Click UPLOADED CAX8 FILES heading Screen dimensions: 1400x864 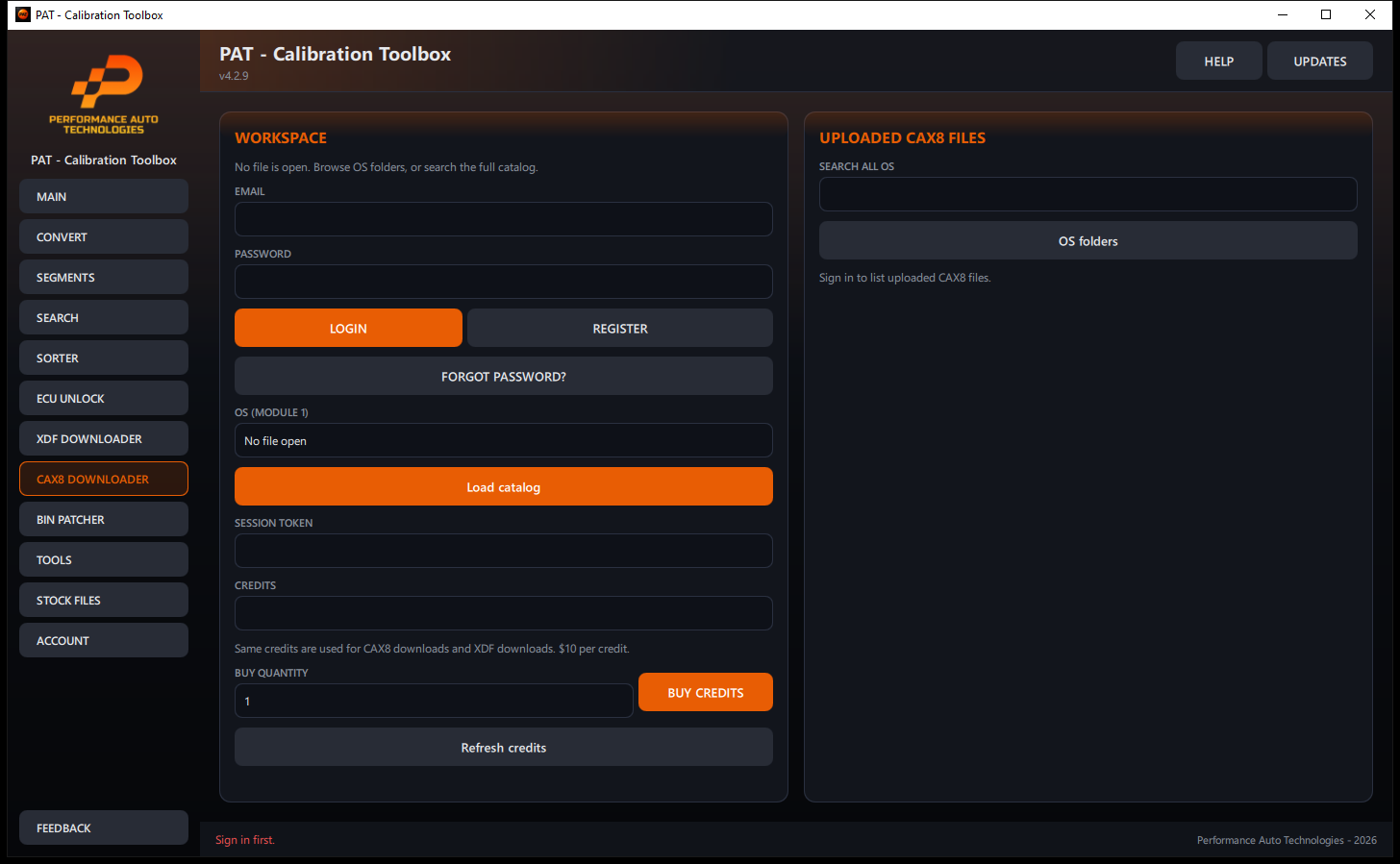click(902, 137)
